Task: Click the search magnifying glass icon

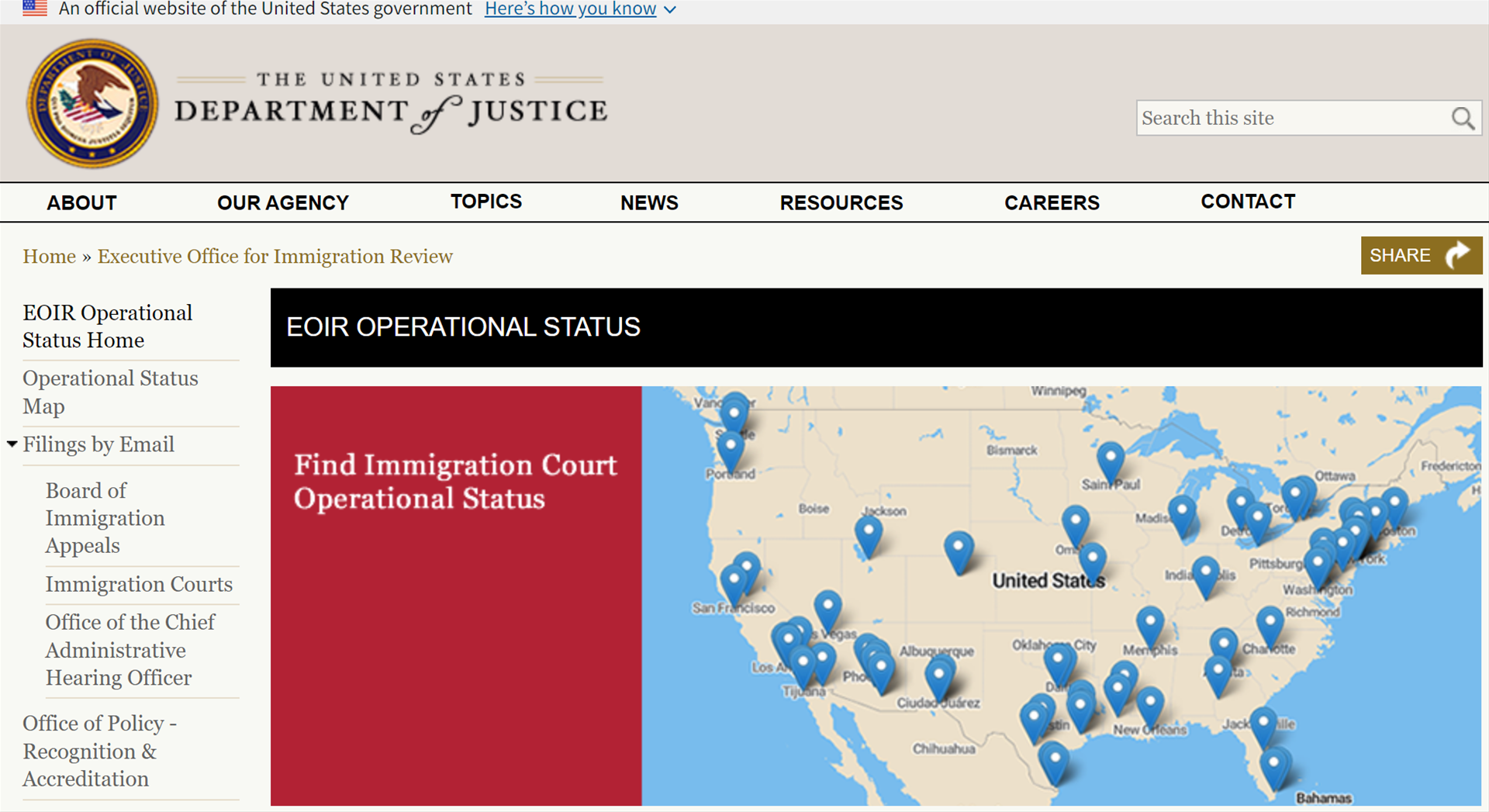Action: click(x=1463, y=118)
